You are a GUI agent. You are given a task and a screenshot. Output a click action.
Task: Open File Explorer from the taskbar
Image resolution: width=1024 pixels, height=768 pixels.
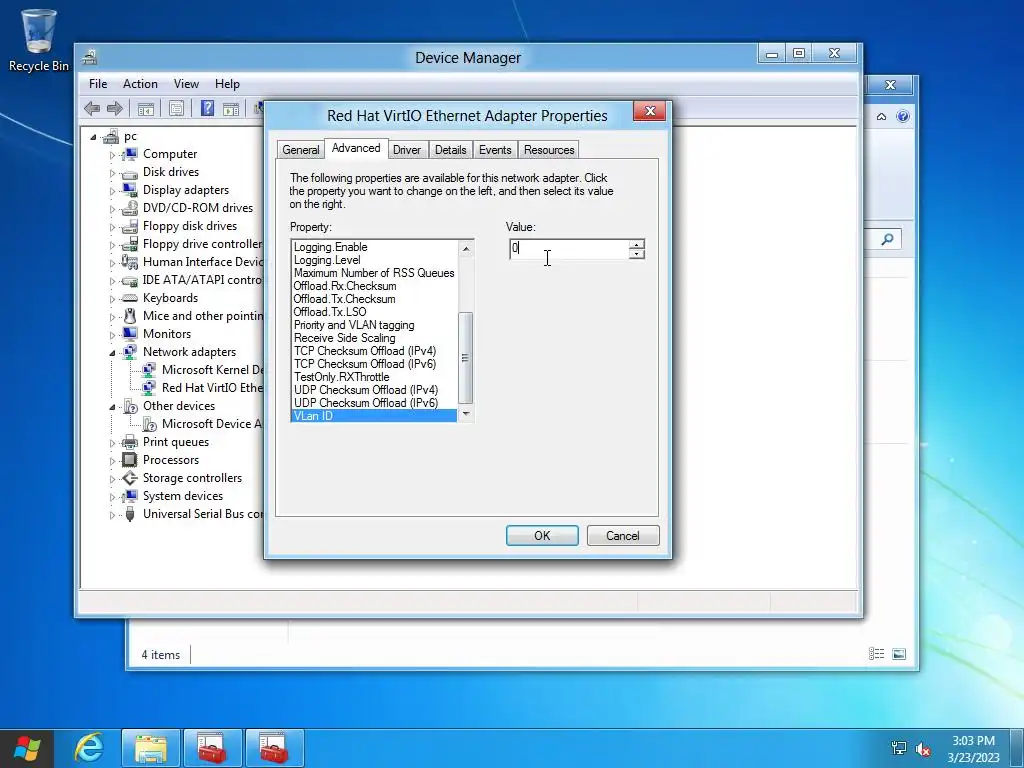point(151,748)
